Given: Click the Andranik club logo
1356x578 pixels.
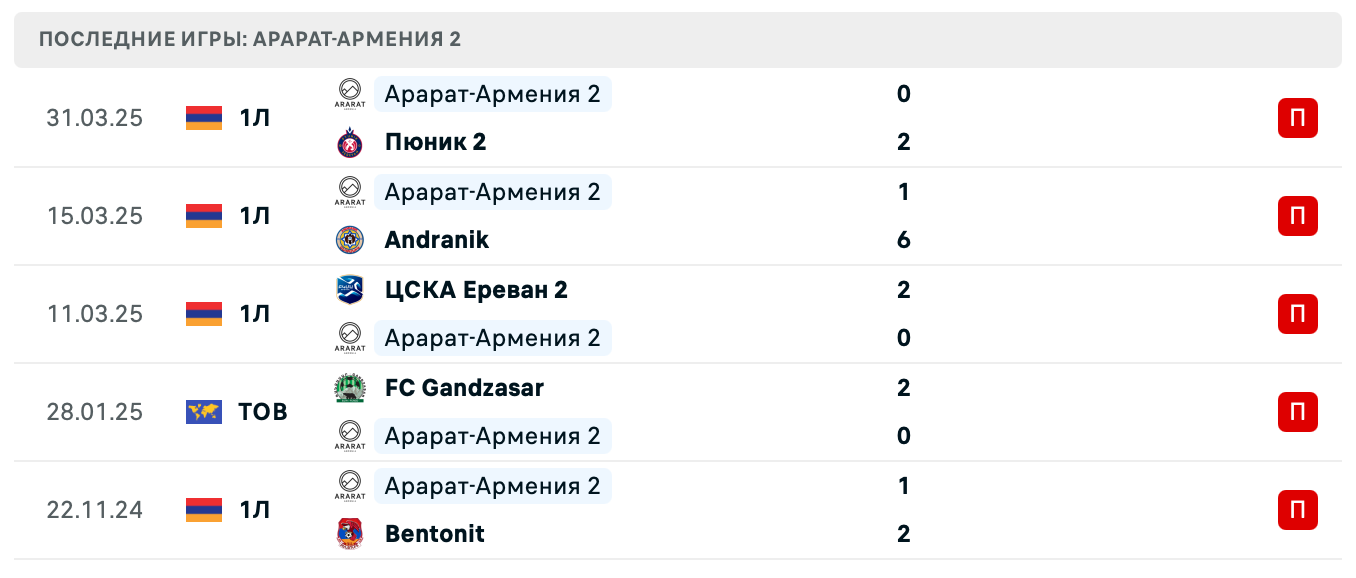Looking at the screenshot, I should pos(350,239).
